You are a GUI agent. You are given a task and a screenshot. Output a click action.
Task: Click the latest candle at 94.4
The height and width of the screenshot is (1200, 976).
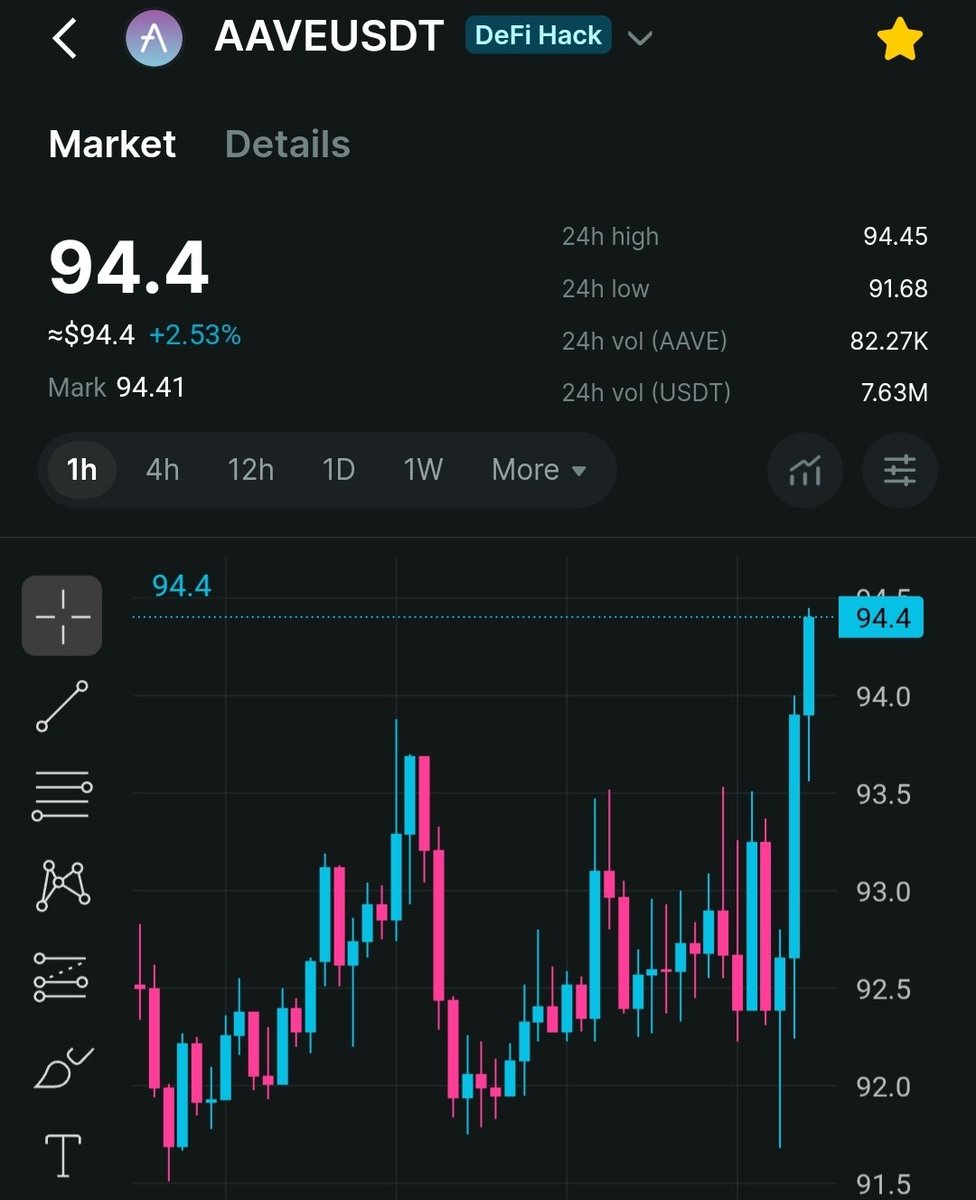pos(808,666)
